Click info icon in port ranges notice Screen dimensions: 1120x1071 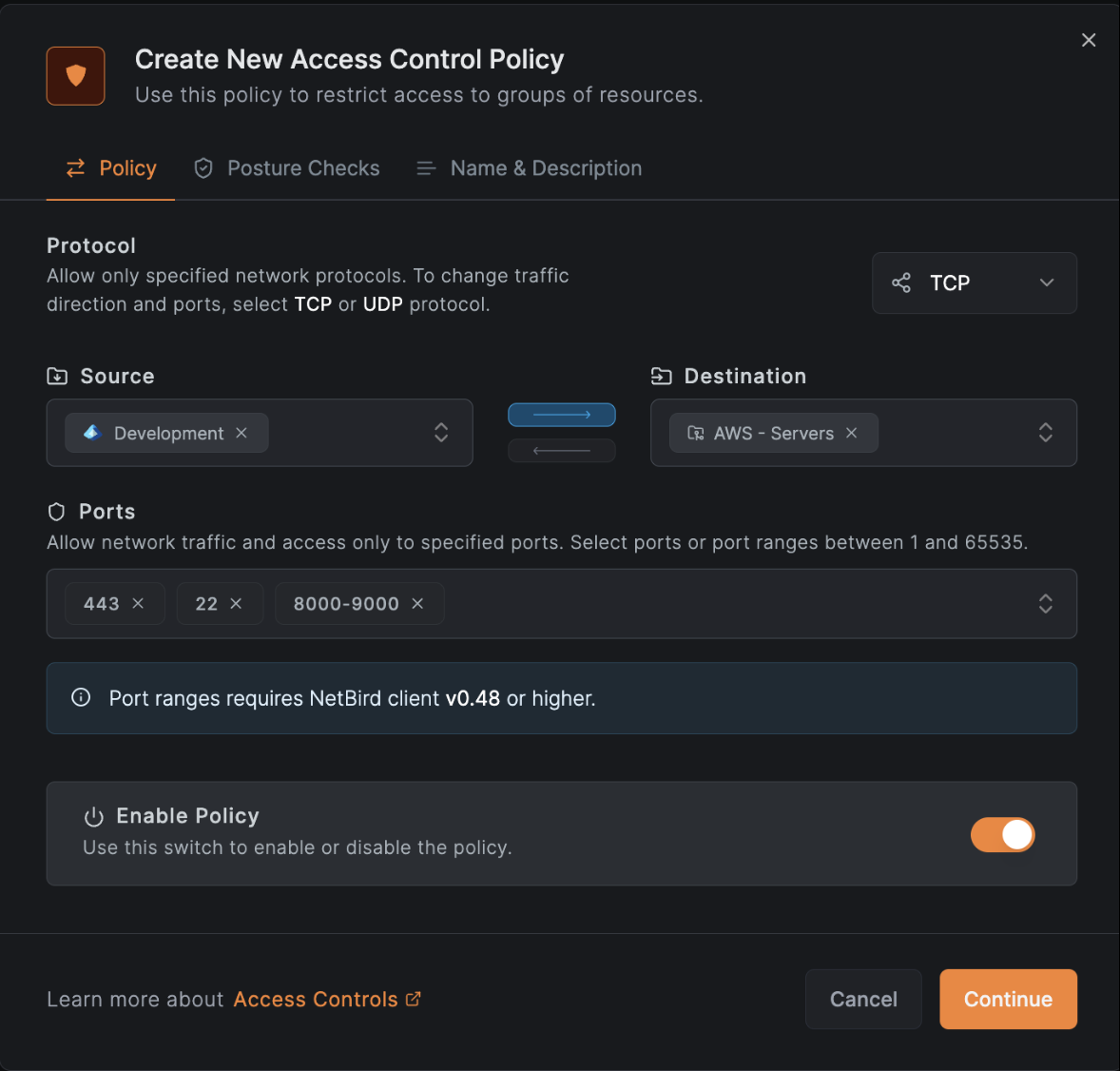pyautogui.click(x=82, y=698)
